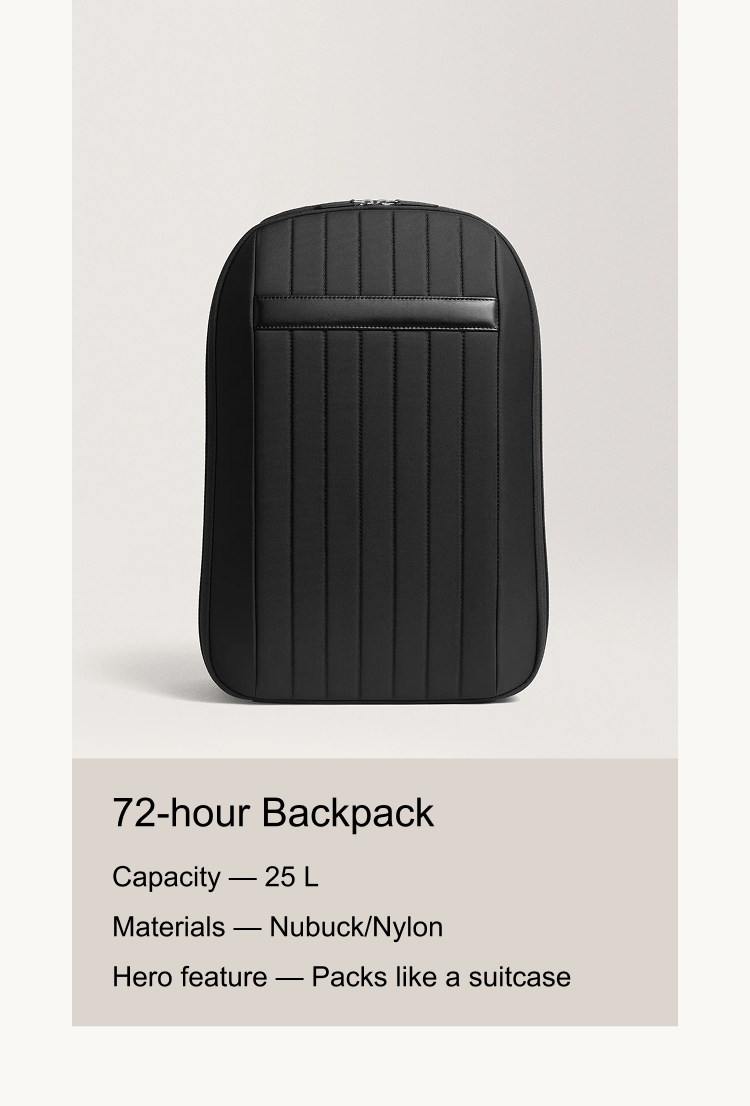Click the zipper pulls atop the backpack
The image size is (750, 1106).
[374, 202]
